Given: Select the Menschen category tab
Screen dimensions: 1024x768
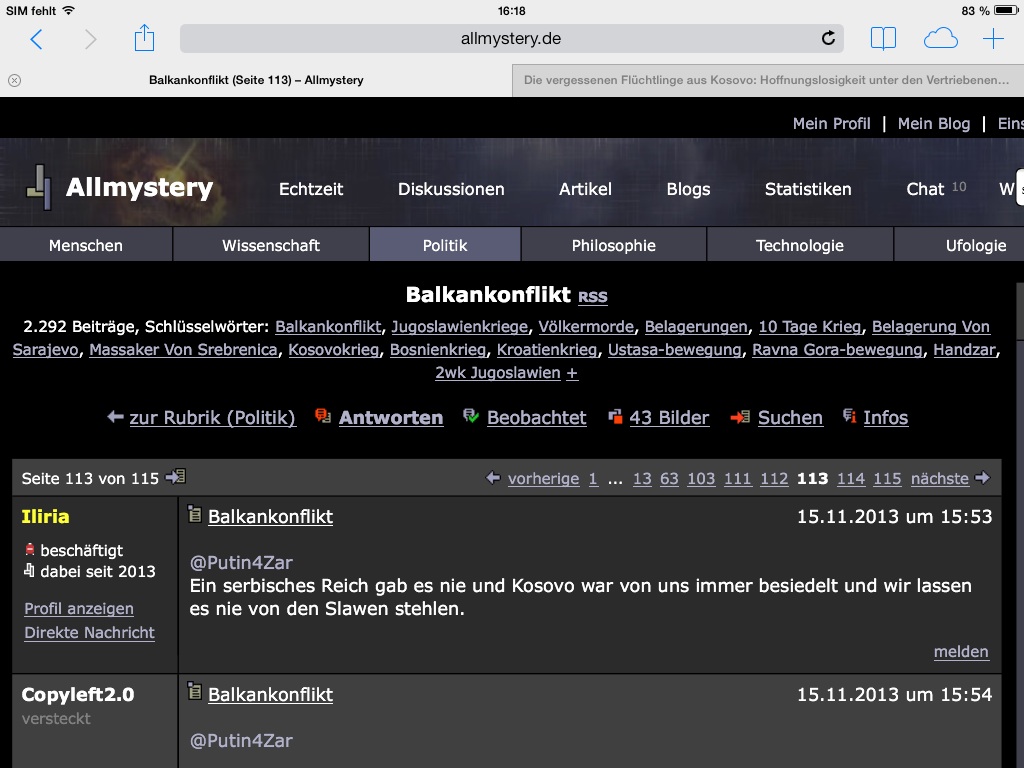Looking at the screenshot, I should (86, 246).
